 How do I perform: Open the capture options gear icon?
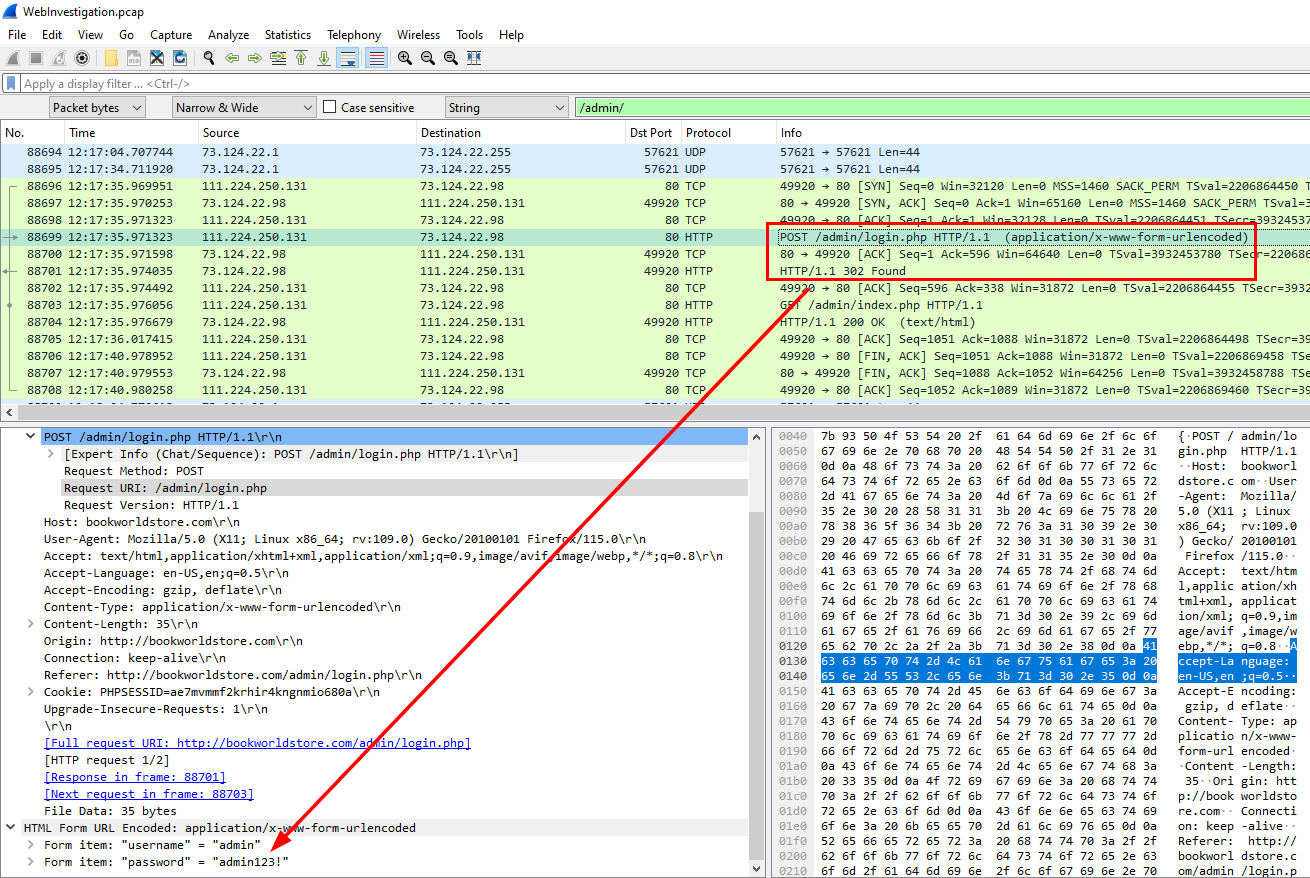point(82,58)
